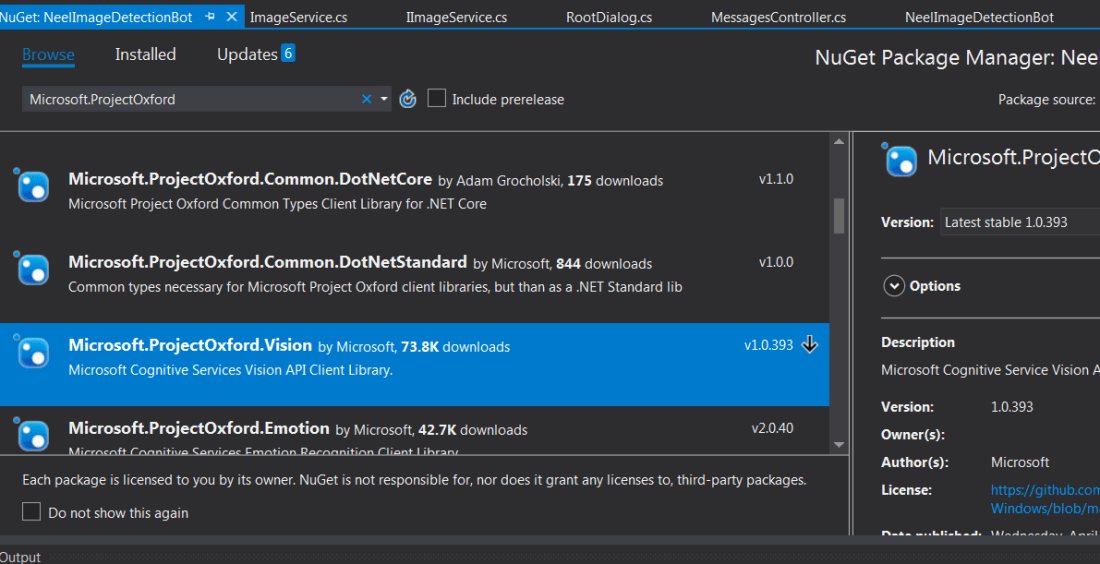Clear the package search text

pyautogui.click(x=366, y=99)
